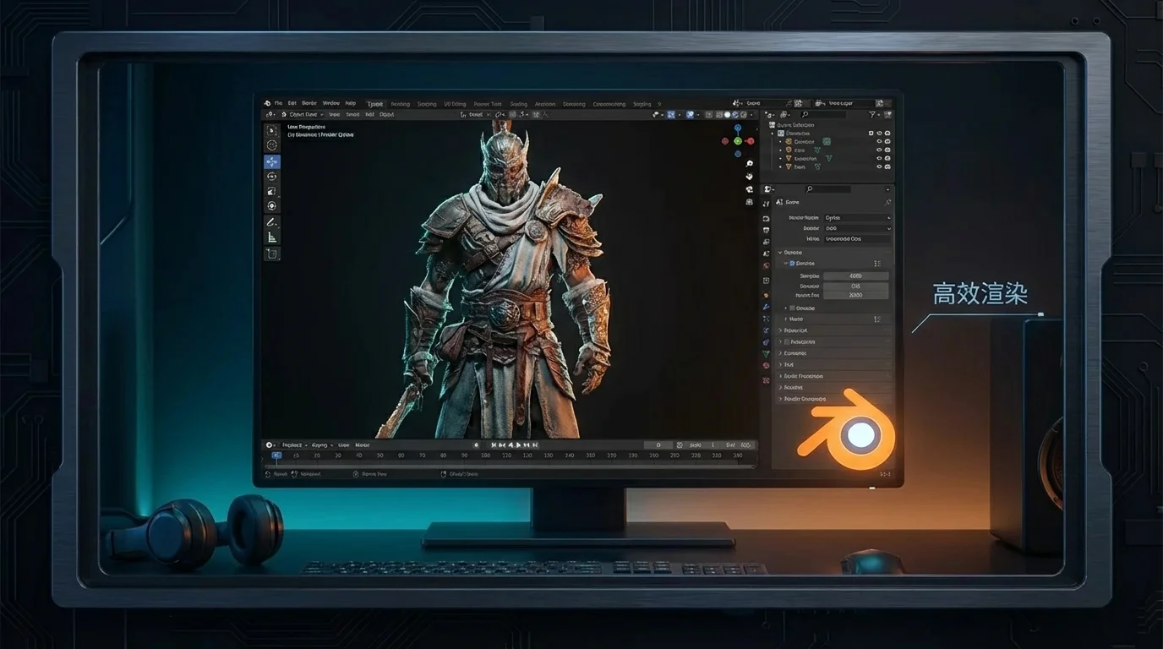Viewport: 1163px width, 649px height.
Task: Open the Edit menu
Action: point(292,103)
